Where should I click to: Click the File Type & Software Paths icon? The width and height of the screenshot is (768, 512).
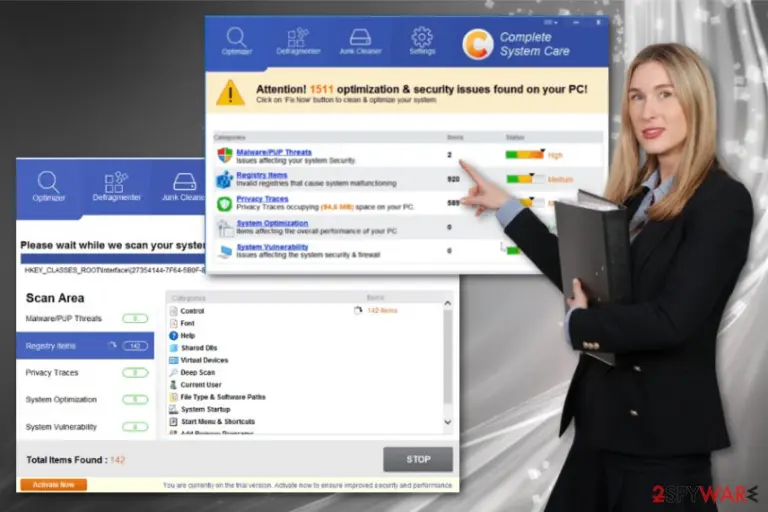[x=173, y=397]
